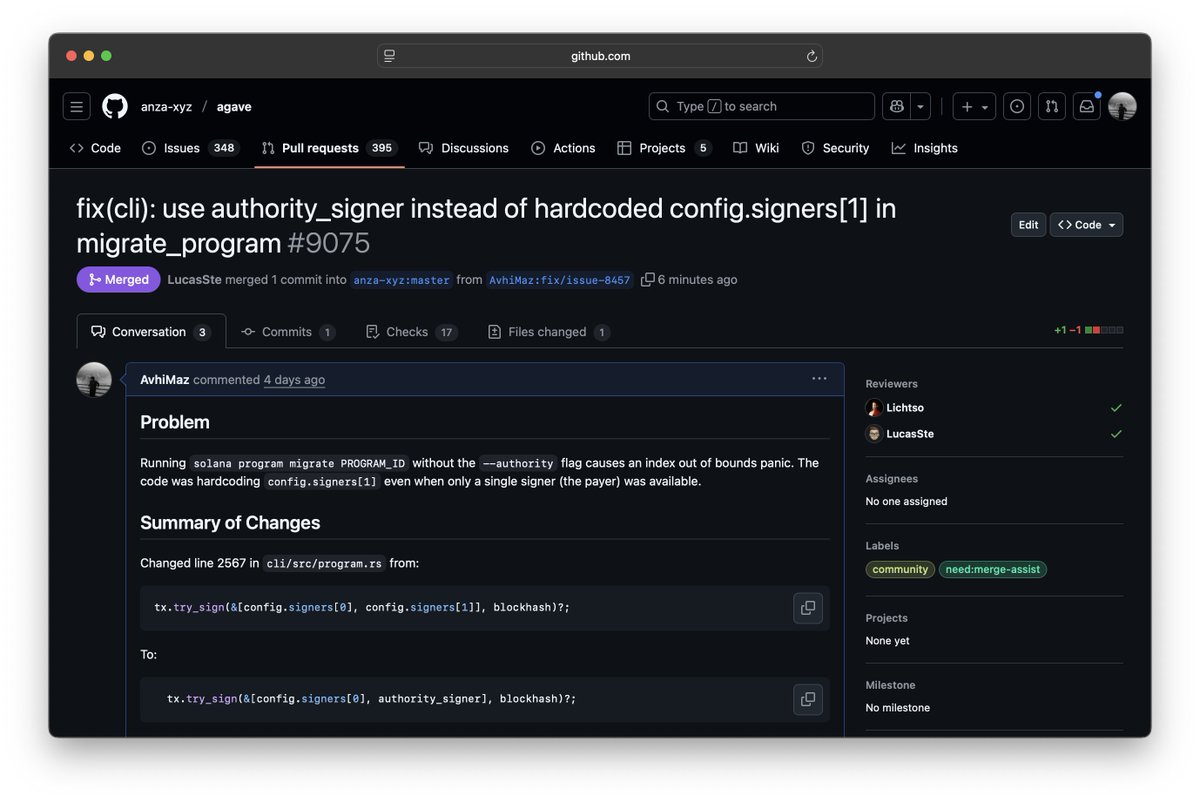
Task: Open the 4 days ago timestamp link
Action: tap(294, 380)
